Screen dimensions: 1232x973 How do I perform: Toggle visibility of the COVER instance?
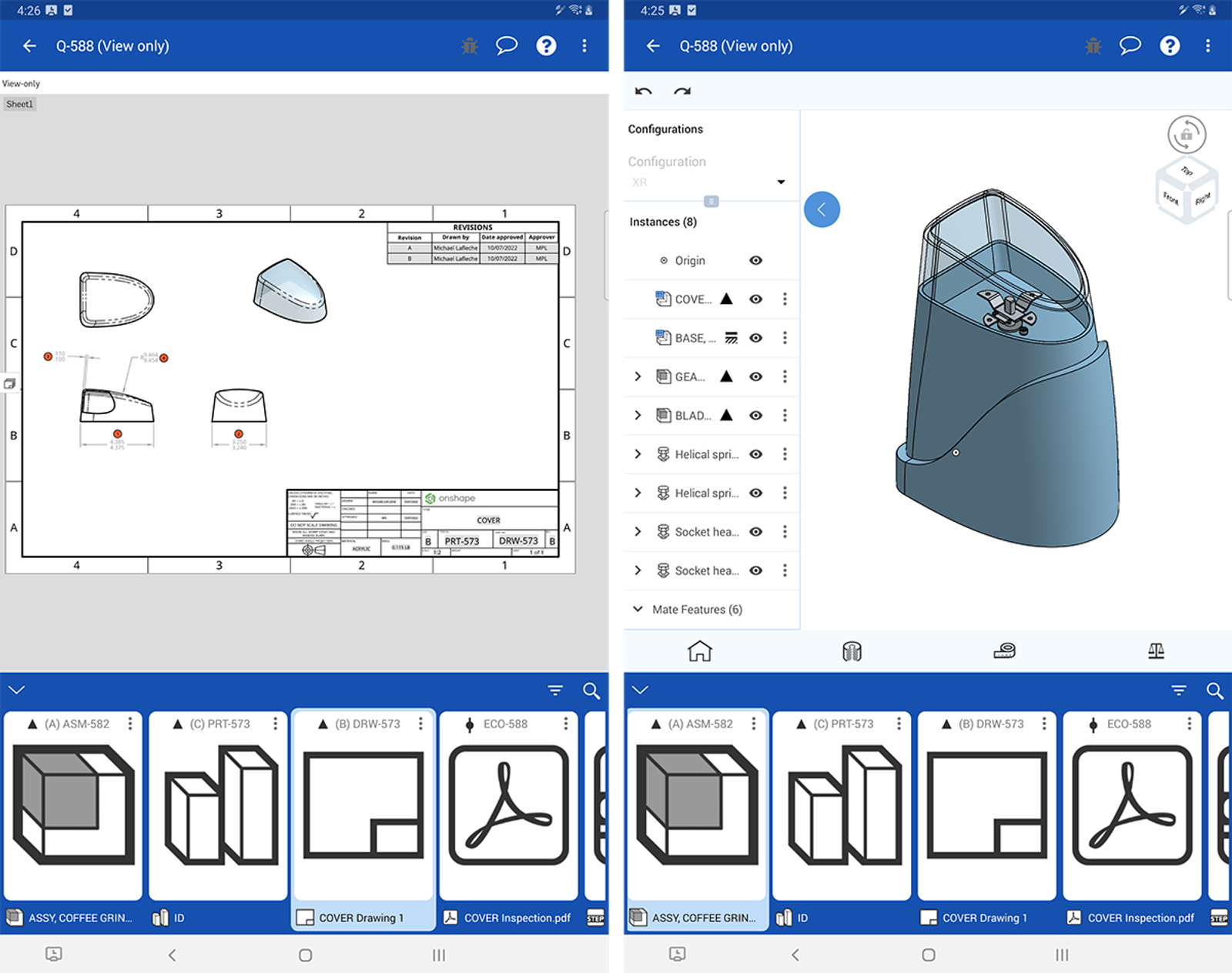[755, 299]
